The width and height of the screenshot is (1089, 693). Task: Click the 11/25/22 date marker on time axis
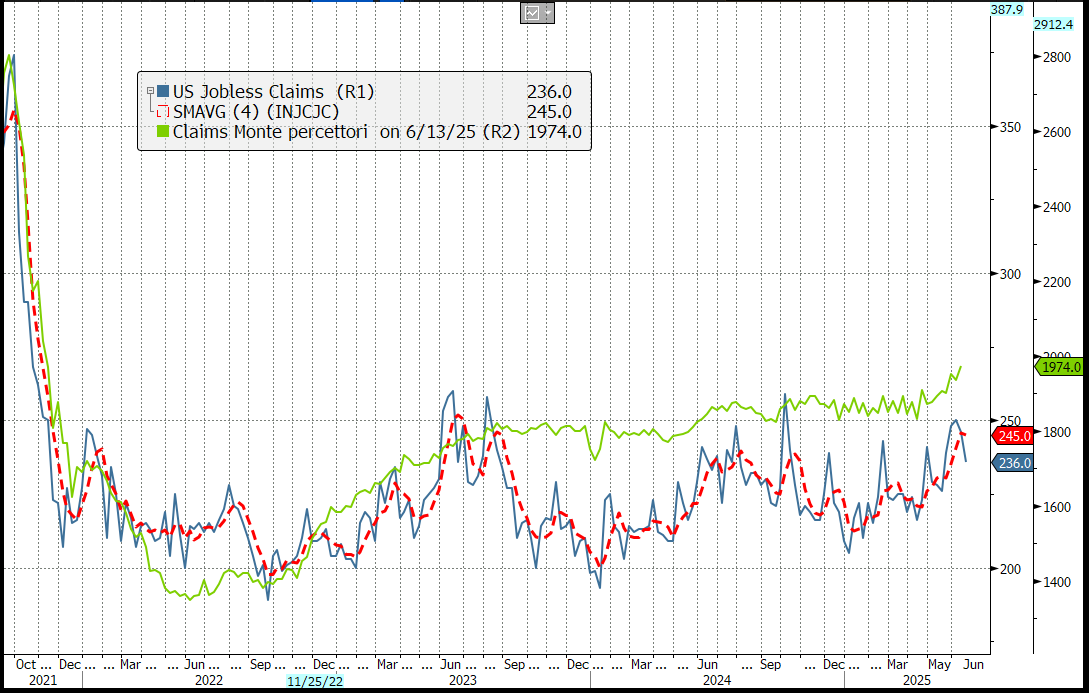click(x=317, y=681)
